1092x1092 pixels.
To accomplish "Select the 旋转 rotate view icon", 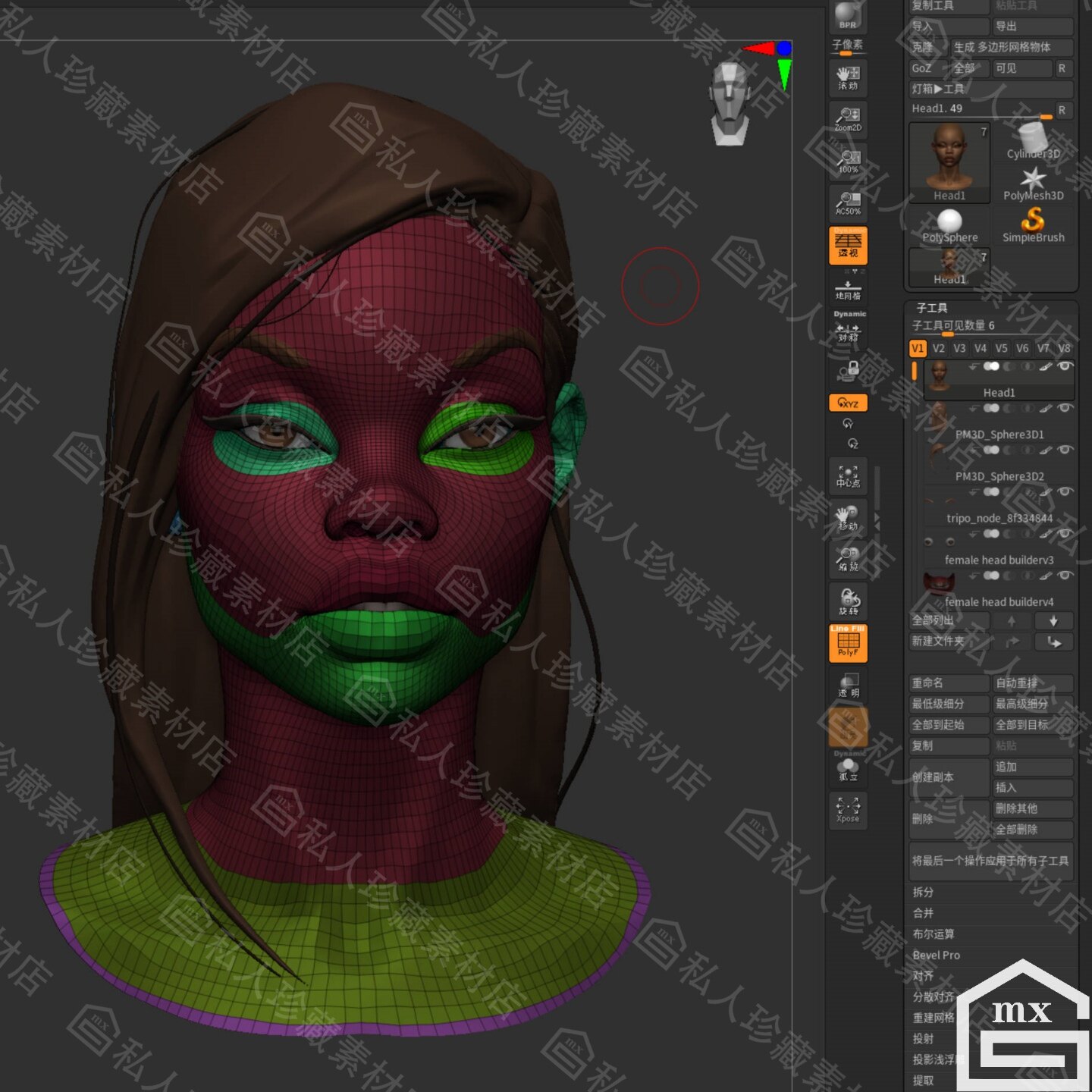I will (x=848, y=602).
